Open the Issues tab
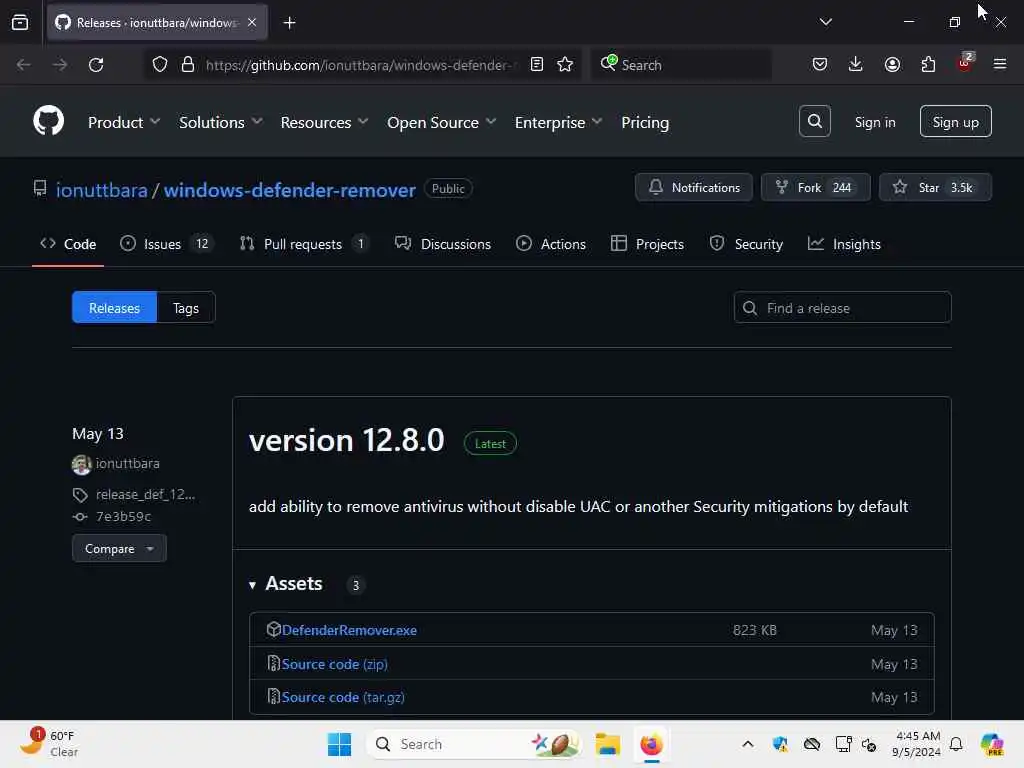 pyautogui.click(x=167, y=244)
